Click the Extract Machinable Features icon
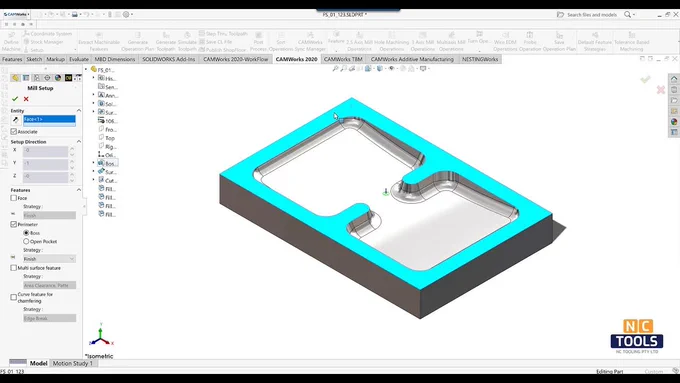680x383 pixels. [99, 42]
